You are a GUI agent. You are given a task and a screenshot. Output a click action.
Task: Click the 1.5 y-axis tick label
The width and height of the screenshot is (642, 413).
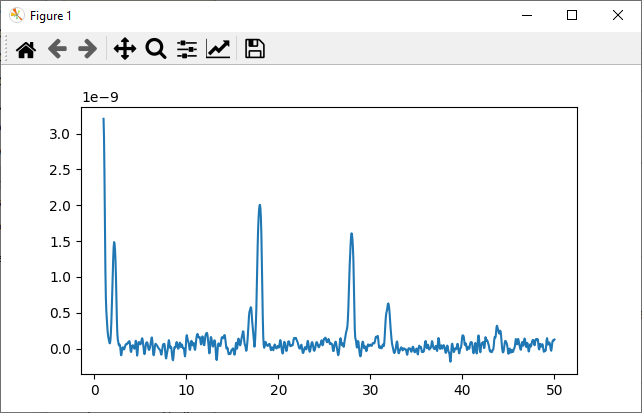click(x=60, y=242)
